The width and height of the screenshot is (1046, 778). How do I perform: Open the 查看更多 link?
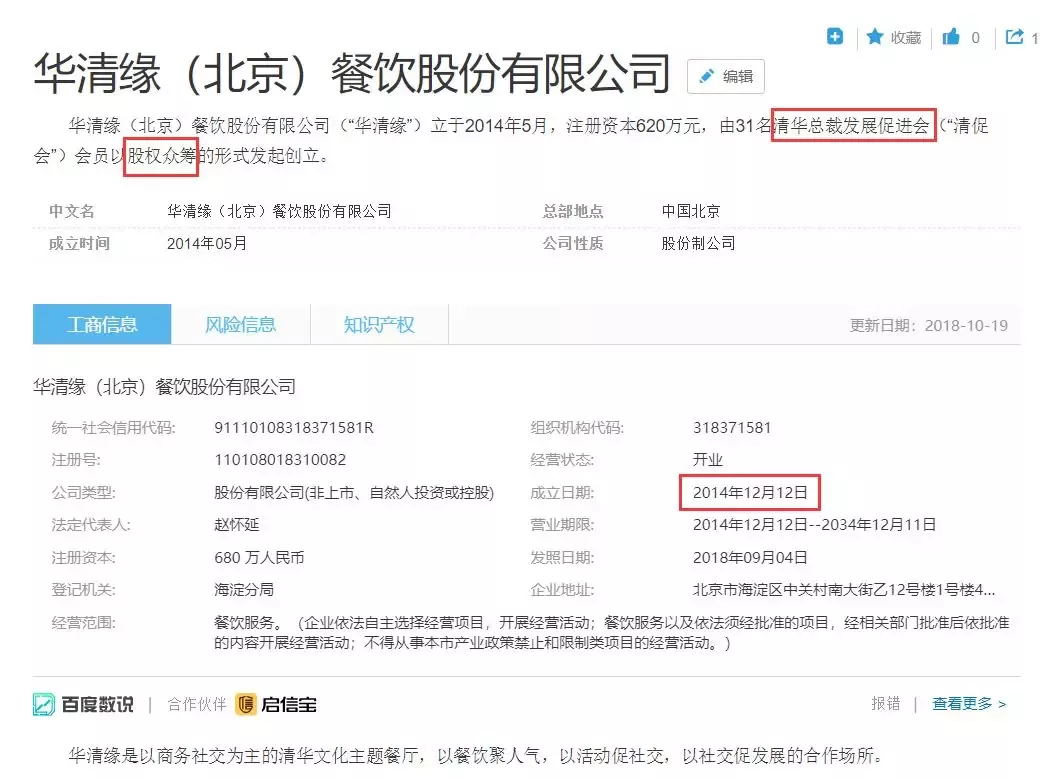(964, 704)
